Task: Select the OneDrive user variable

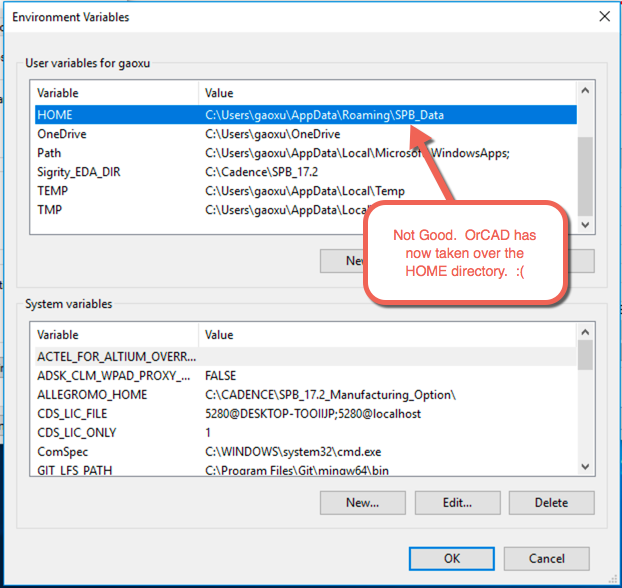Action: pos(61,134)
